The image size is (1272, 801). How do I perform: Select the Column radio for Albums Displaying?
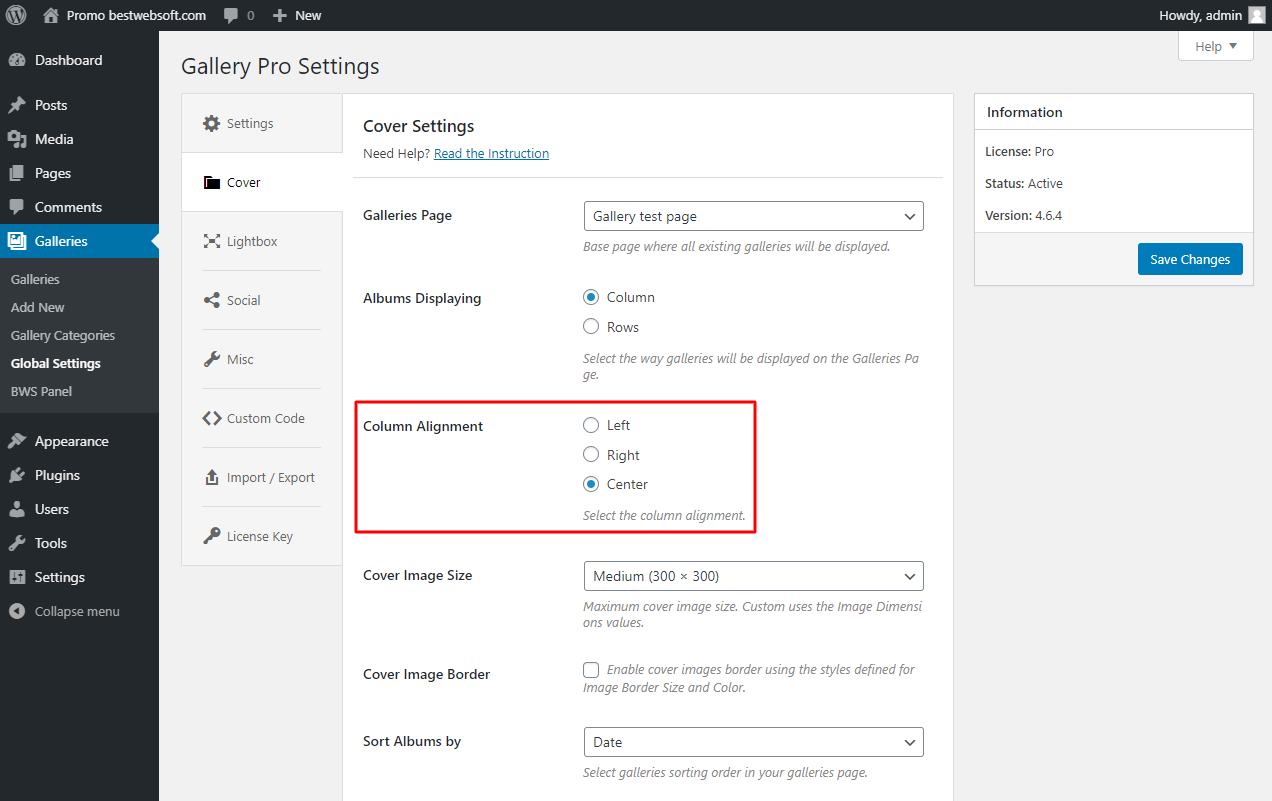pos(591,297)
